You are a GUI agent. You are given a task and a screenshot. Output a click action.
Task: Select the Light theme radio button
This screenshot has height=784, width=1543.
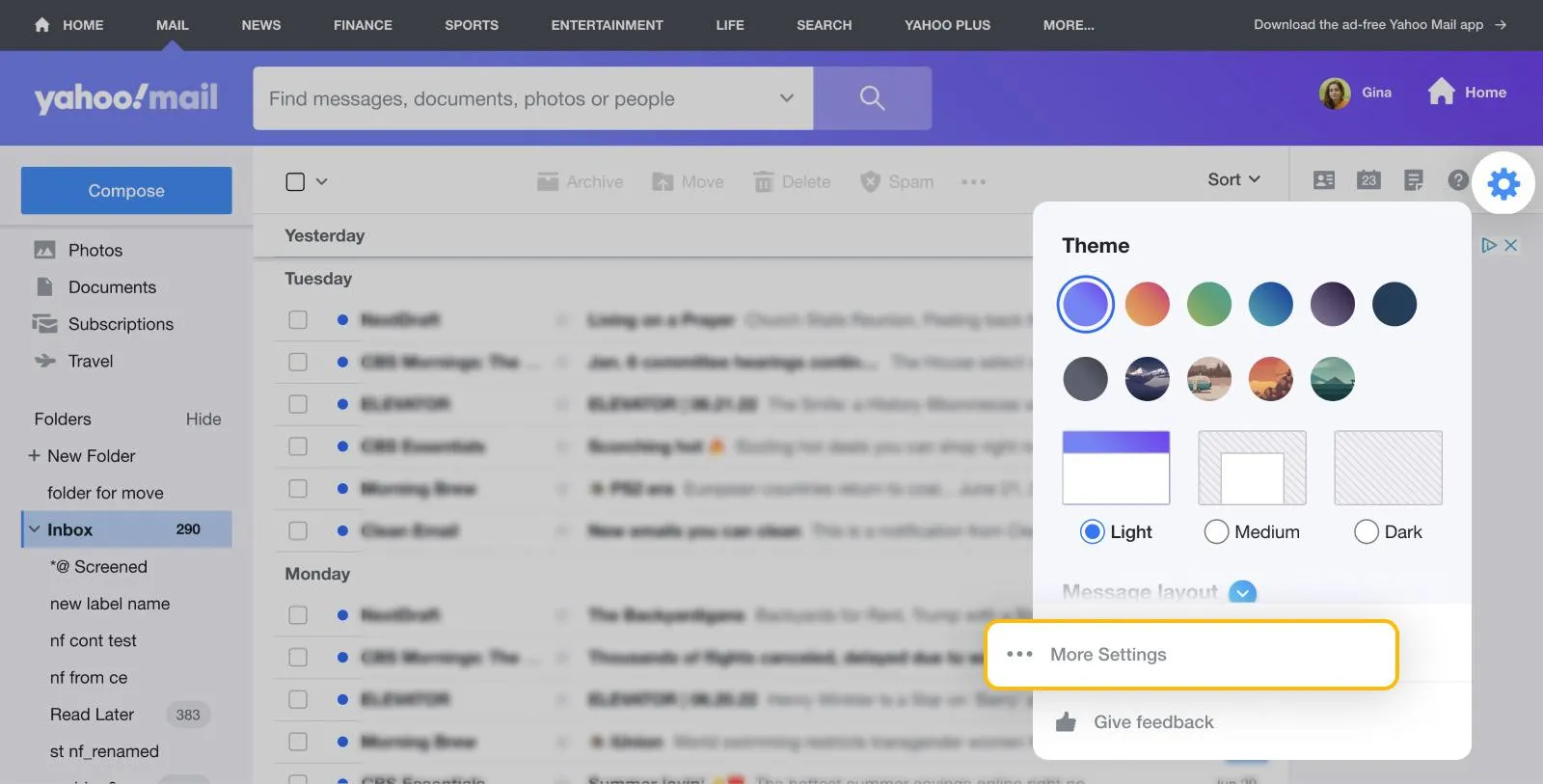[1092, 531]
